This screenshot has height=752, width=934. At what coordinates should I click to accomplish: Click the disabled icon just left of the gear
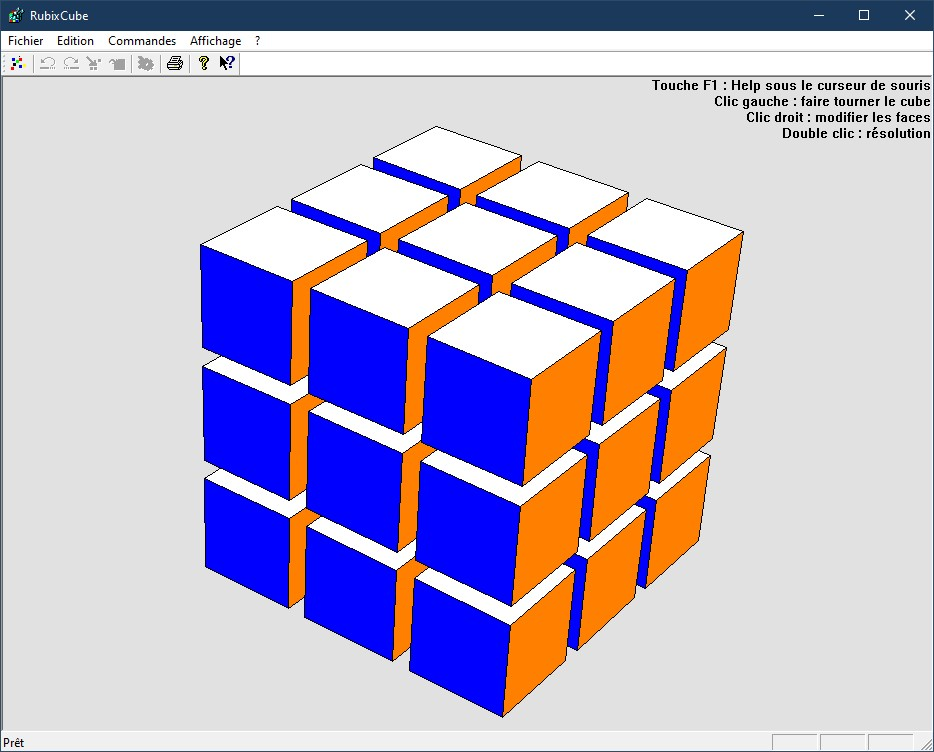pos(118,64)
